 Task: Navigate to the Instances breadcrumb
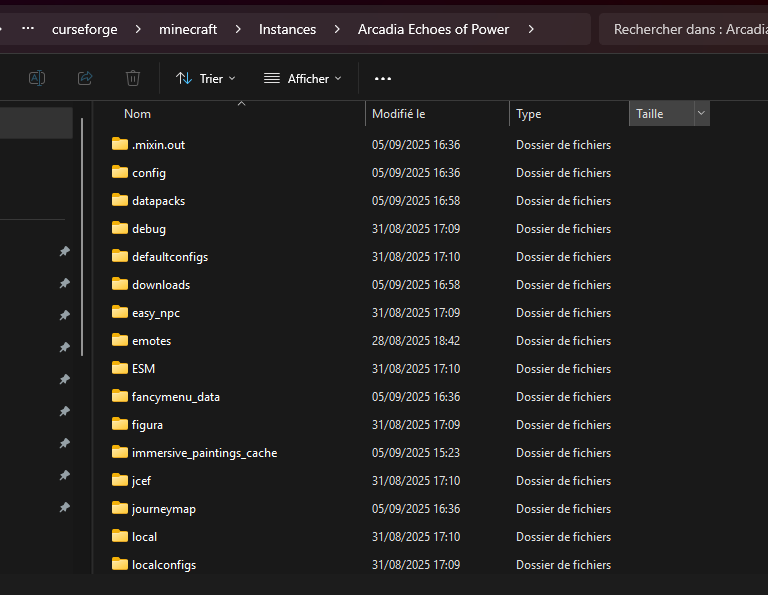(287, 29)
